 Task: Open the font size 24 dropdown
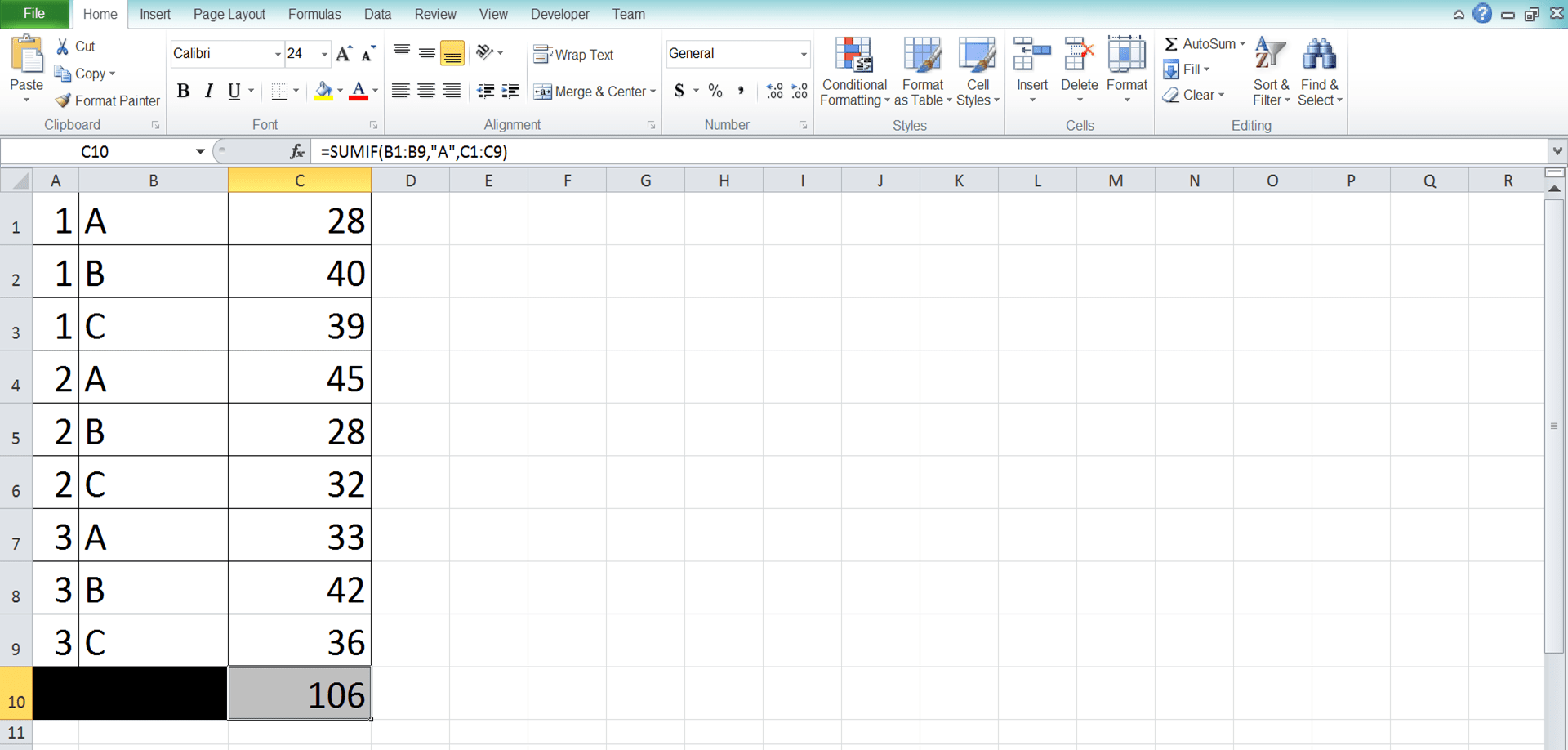pos(324,54)
